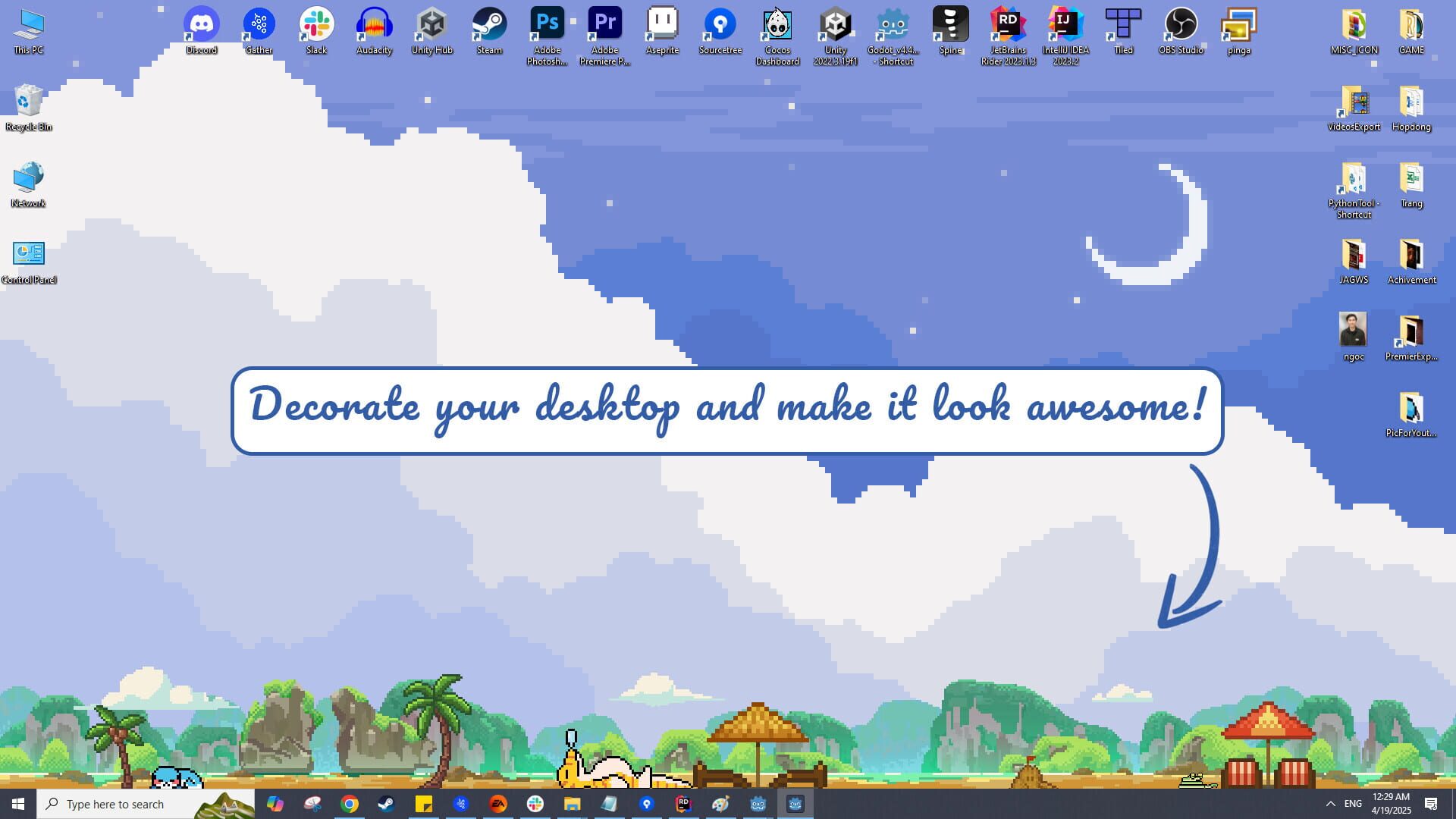The height and width of the screenshot is (819, 1456).
Task: Open the Windows Start menu
Action: click(x=17, y=804)
